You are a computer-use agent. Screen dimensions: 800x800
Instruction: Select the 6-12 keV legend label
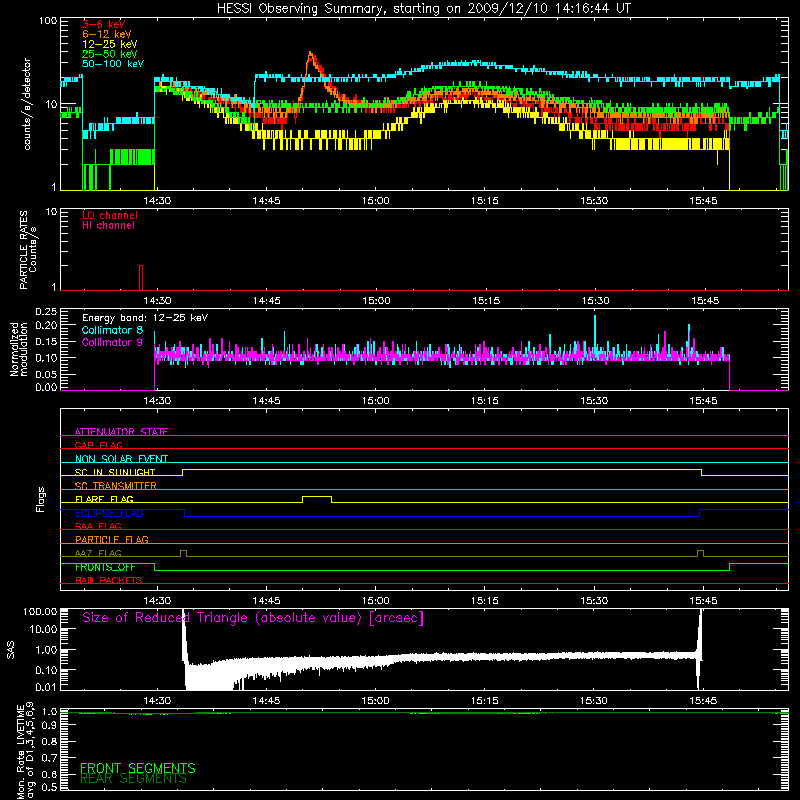coord(107,34)
